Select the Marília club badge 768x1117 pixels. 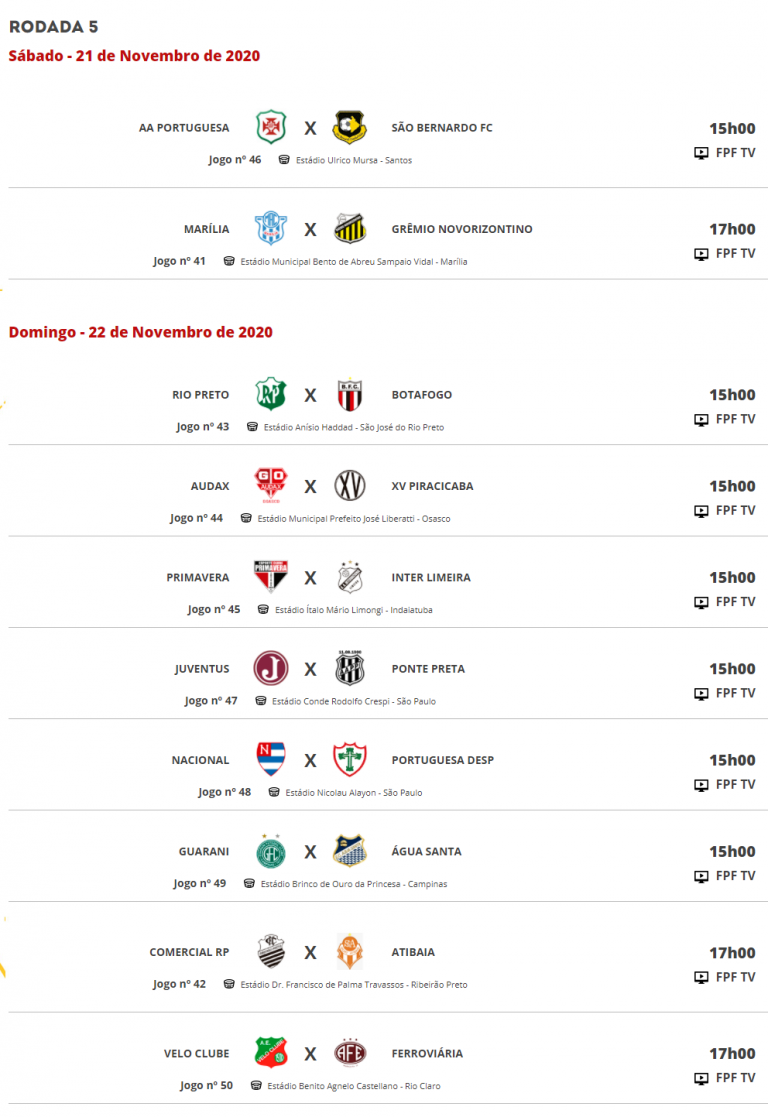pyautogui.click(x=271, y=229)
